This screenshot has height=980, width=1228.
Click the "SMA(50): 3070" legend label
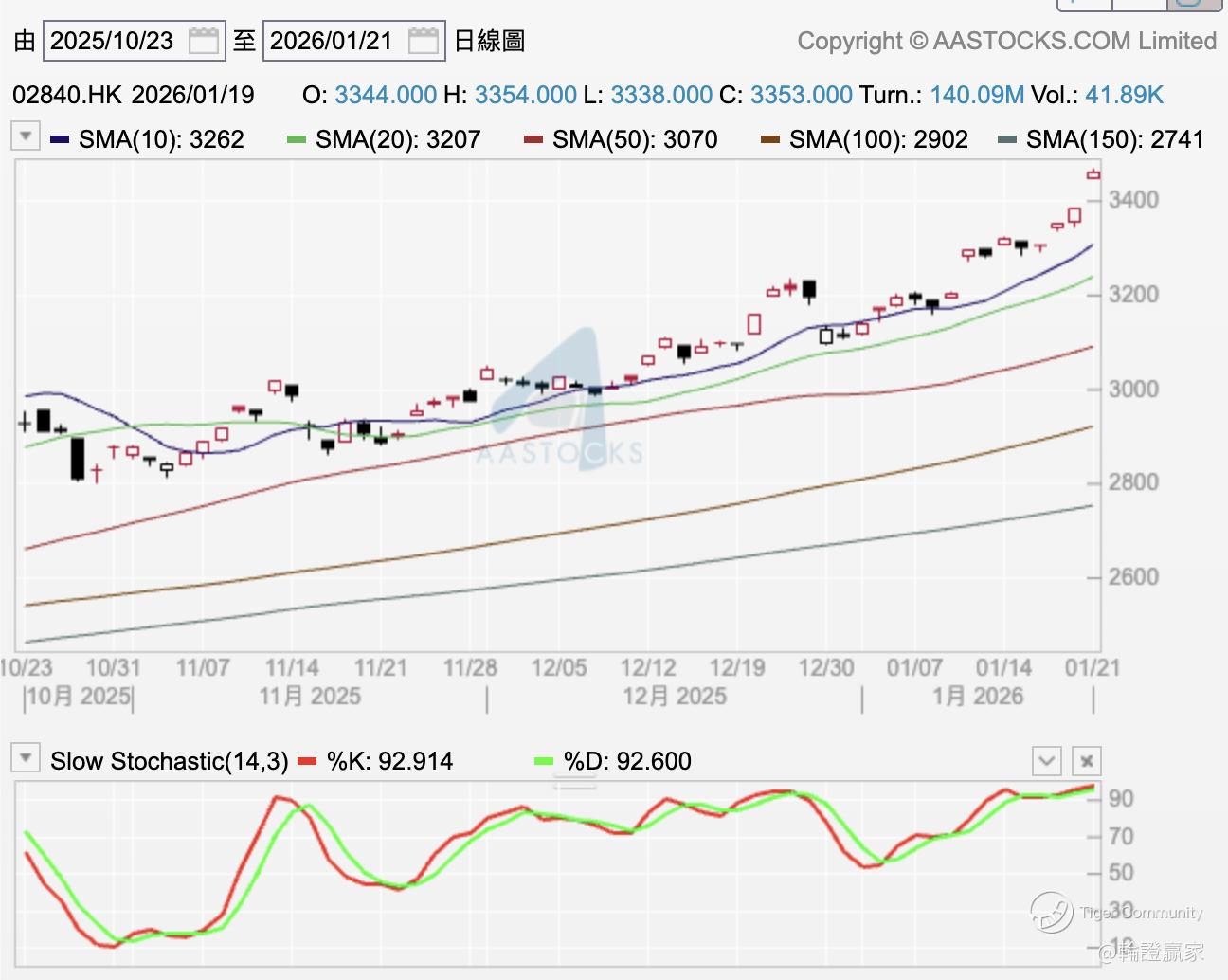tap(636, 140)
